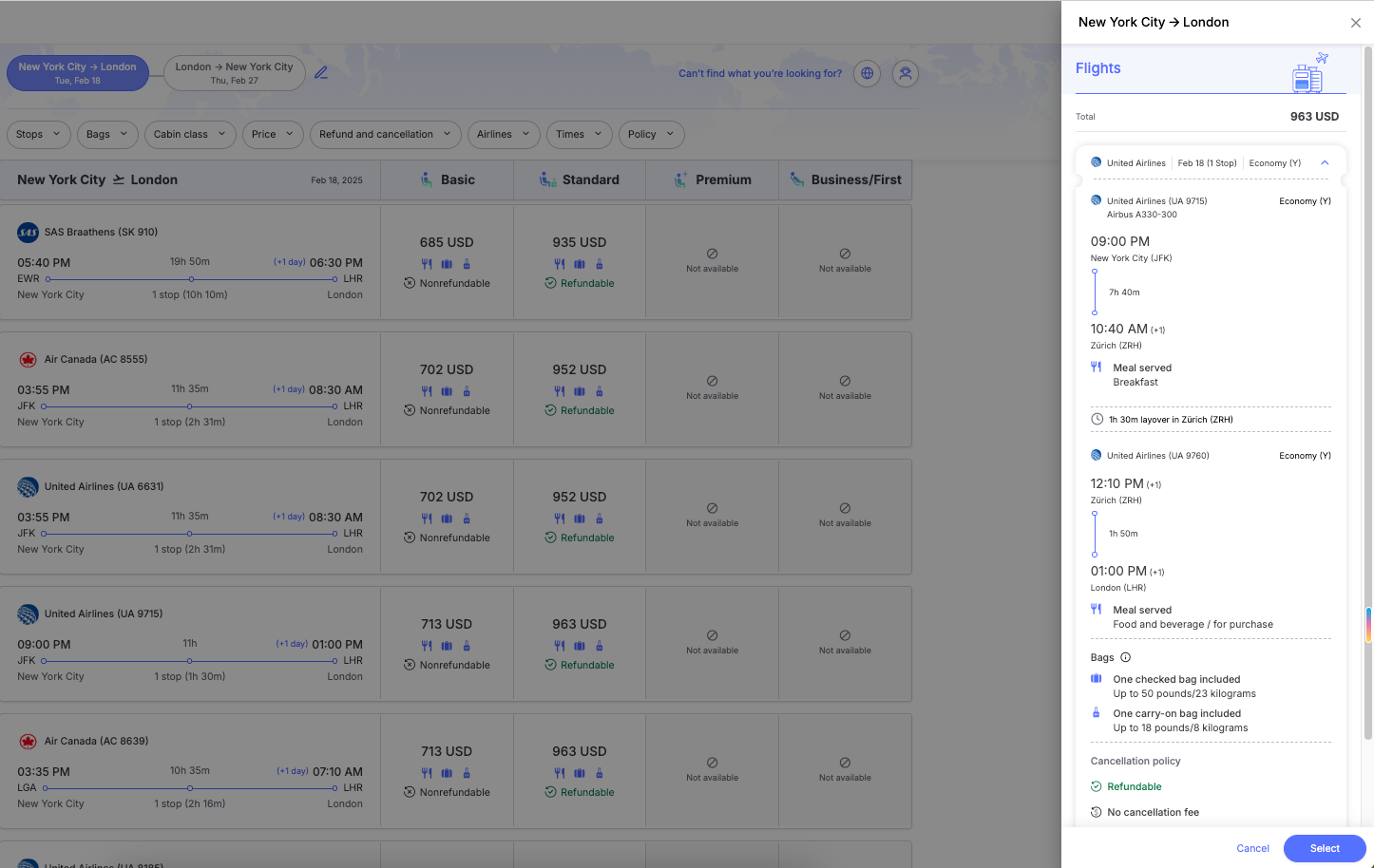The width and height of the screenshot is (1374, 868).
Task: Click the side panel vertical scrollbar
Action: tap(1368, 391)
